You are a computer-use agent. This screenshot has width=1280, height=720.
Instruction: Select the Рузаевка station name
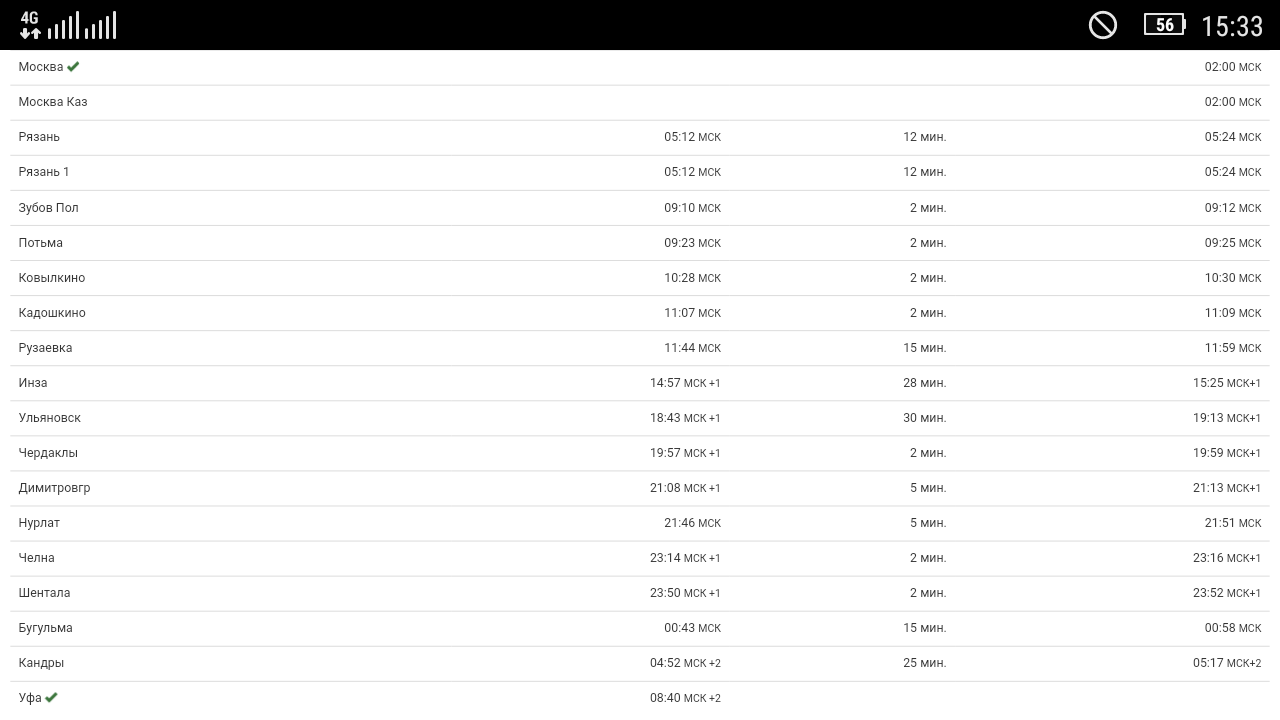pyautogui.click(x=45, y=348)
